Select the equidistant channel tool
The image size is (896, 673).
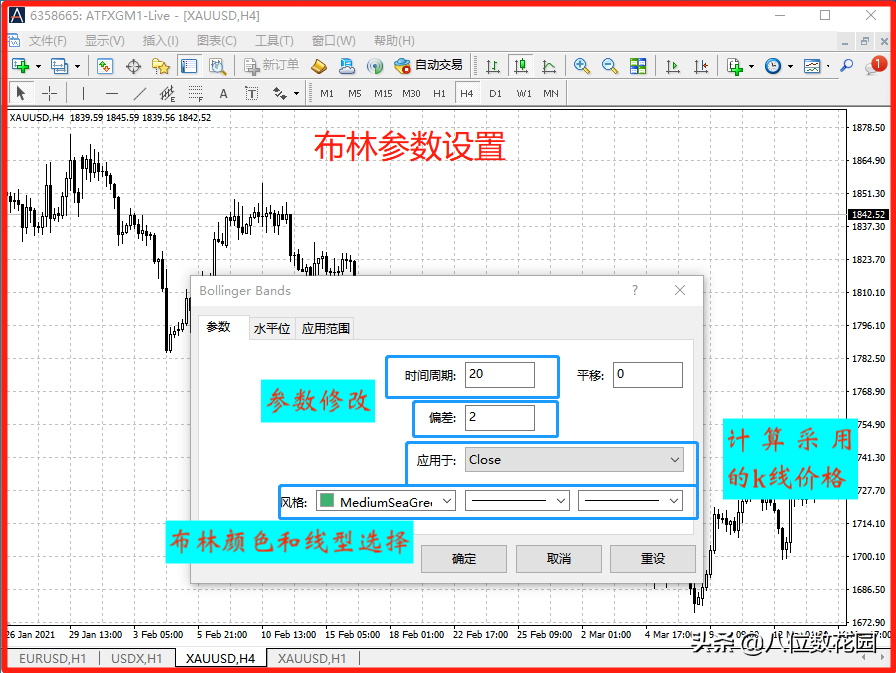pyautogui.click(x=167, y=93)
